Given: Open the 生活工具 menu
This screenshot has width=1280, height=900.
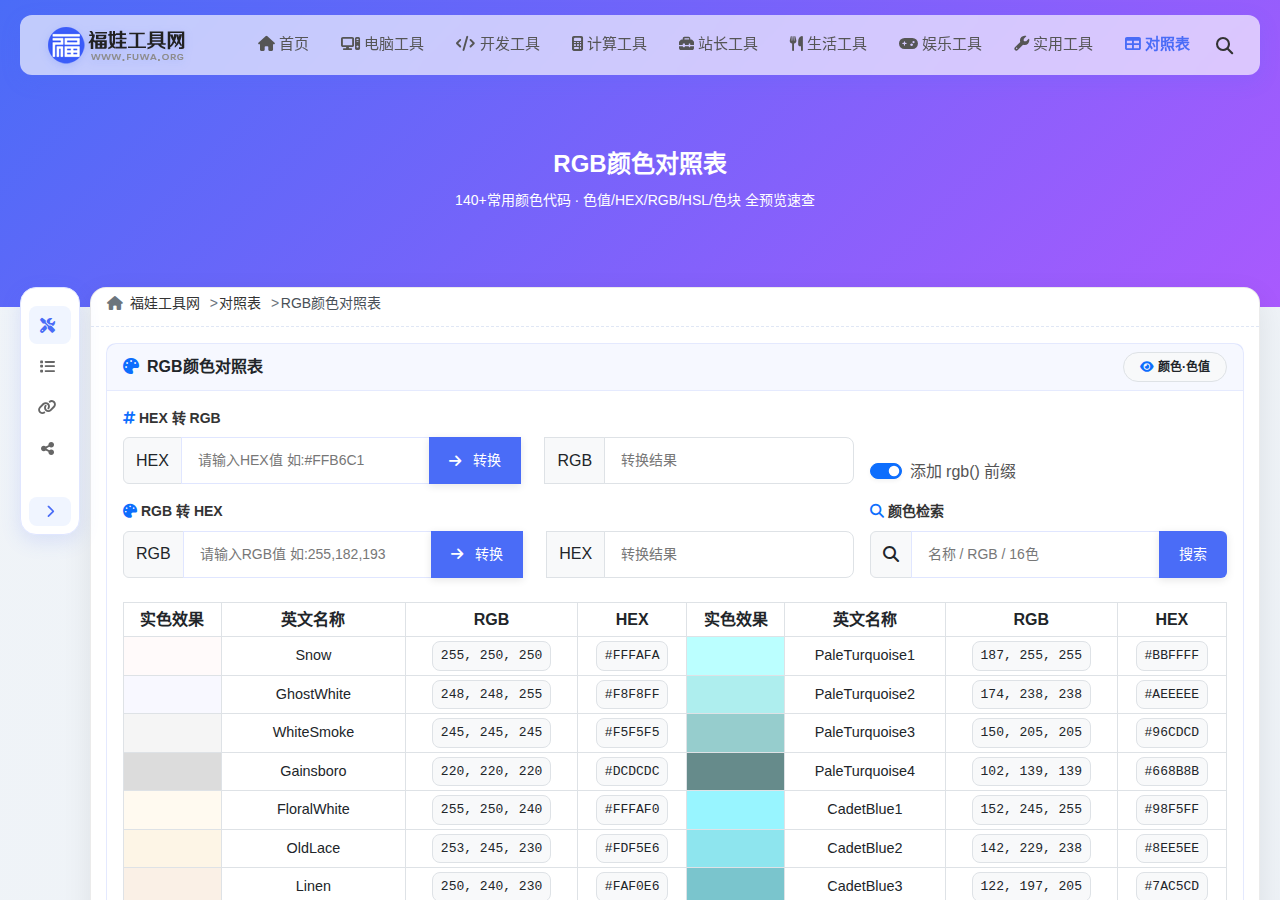Looking at the screenshot, I should (828, 44).
